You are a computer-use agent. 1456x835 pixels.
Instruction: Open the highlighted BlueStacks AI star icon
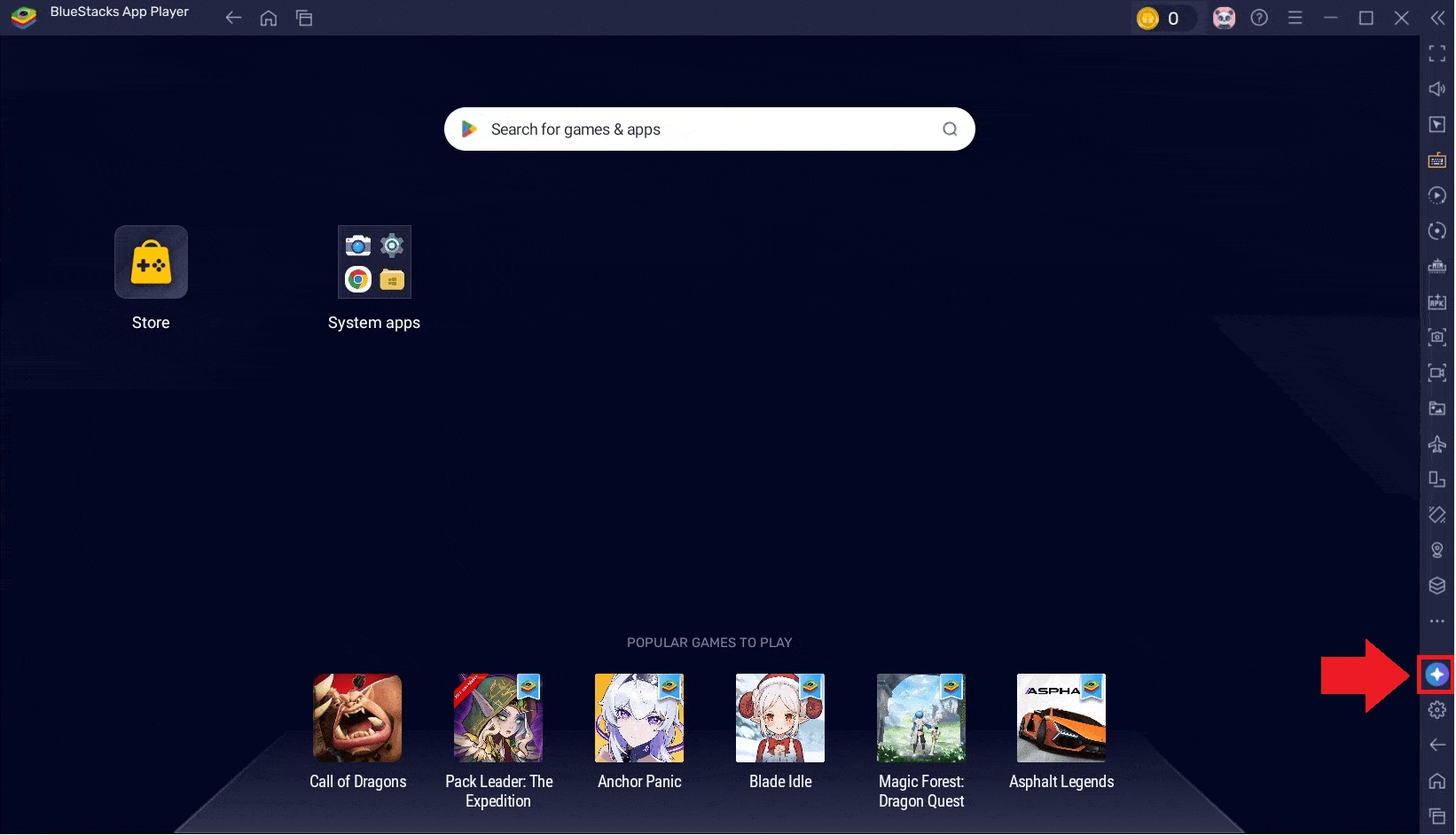point(1436,675)
